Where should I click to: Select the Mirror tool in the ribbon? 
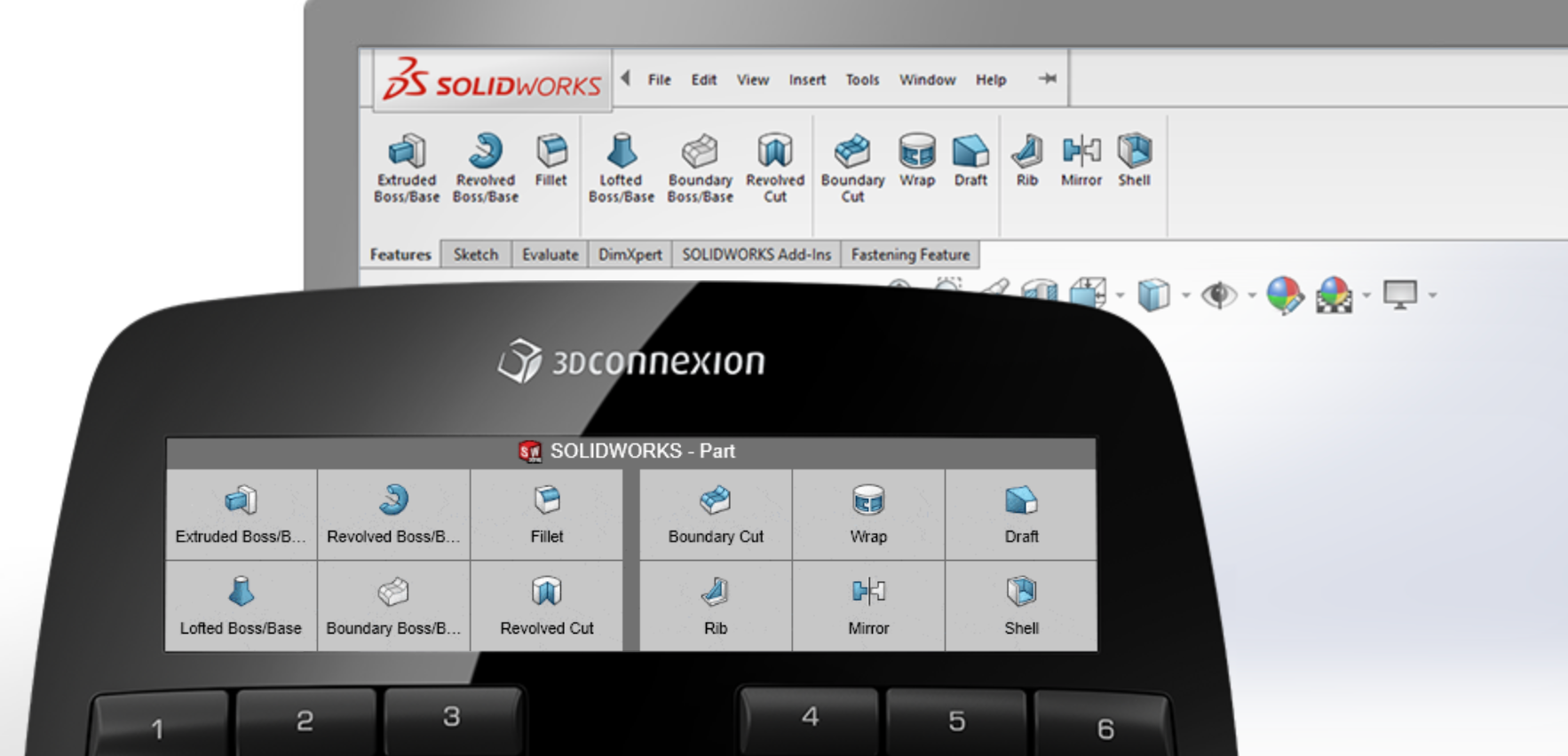[1081, 161]
